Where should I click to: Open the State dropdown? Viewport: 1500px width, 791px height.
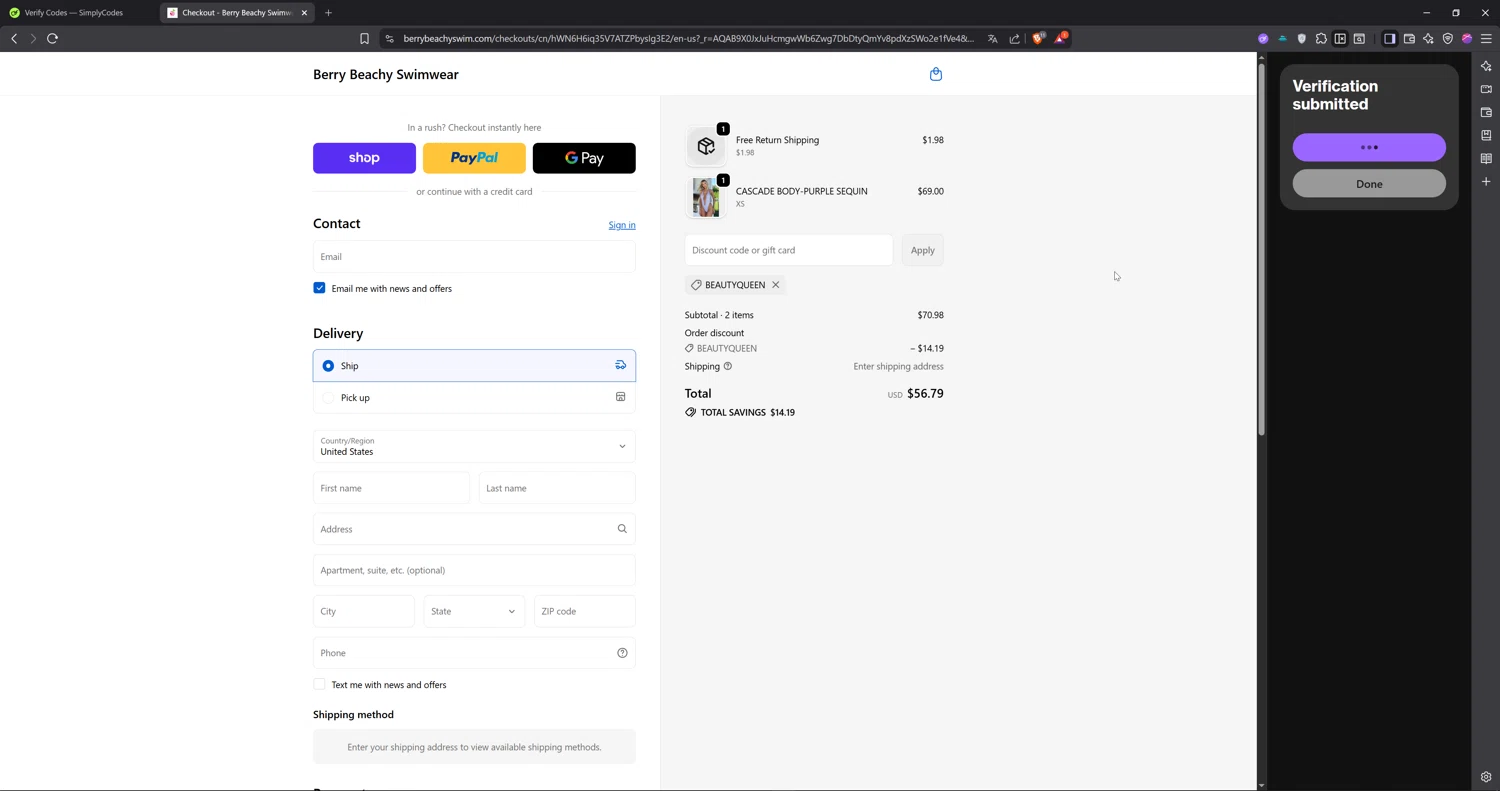[x=474, y=611]
